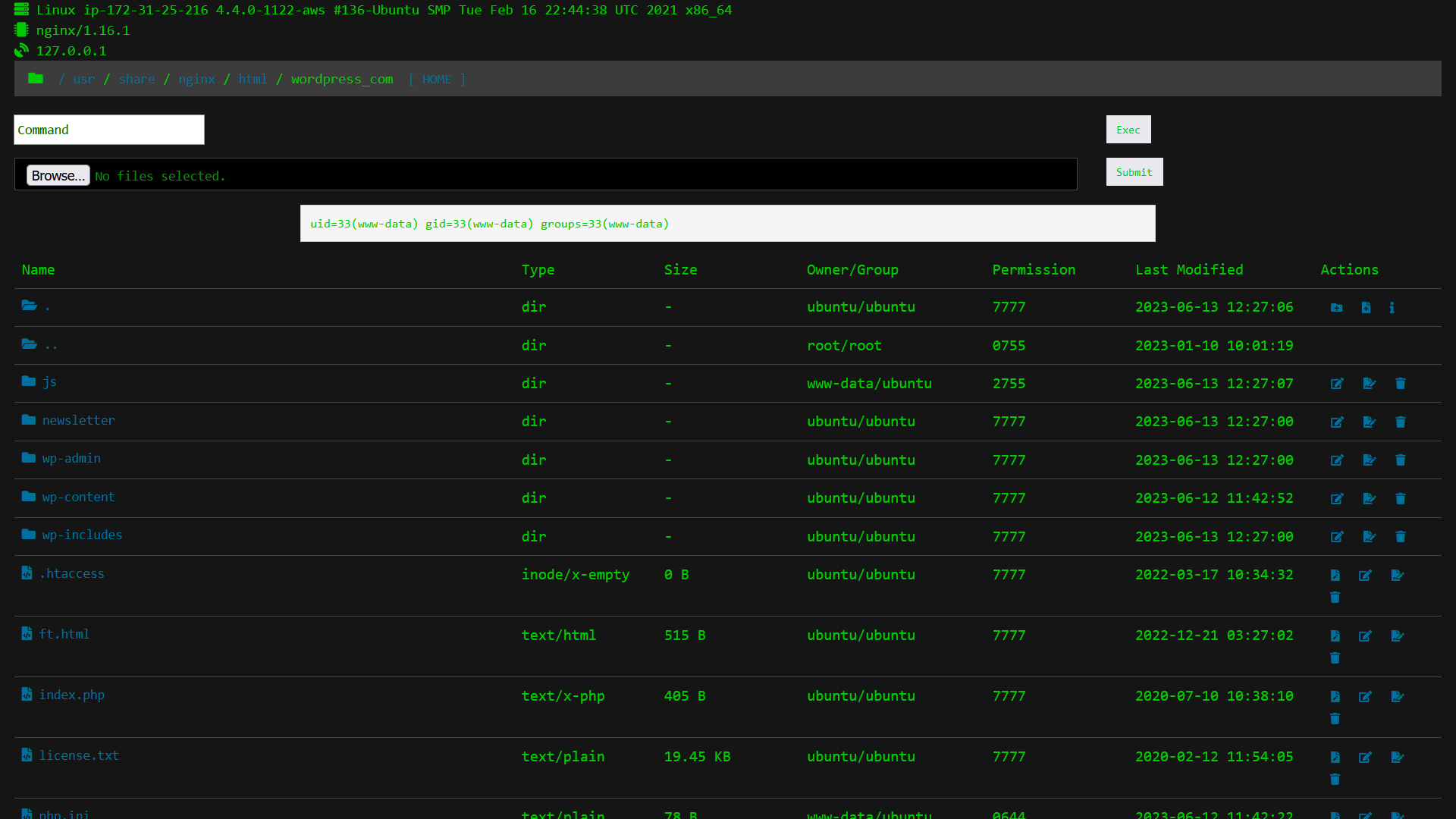This screenshot has height=819, width=1456.
Task: Click the pencil-square rename icon for wp-includes
Action: 1337,537
